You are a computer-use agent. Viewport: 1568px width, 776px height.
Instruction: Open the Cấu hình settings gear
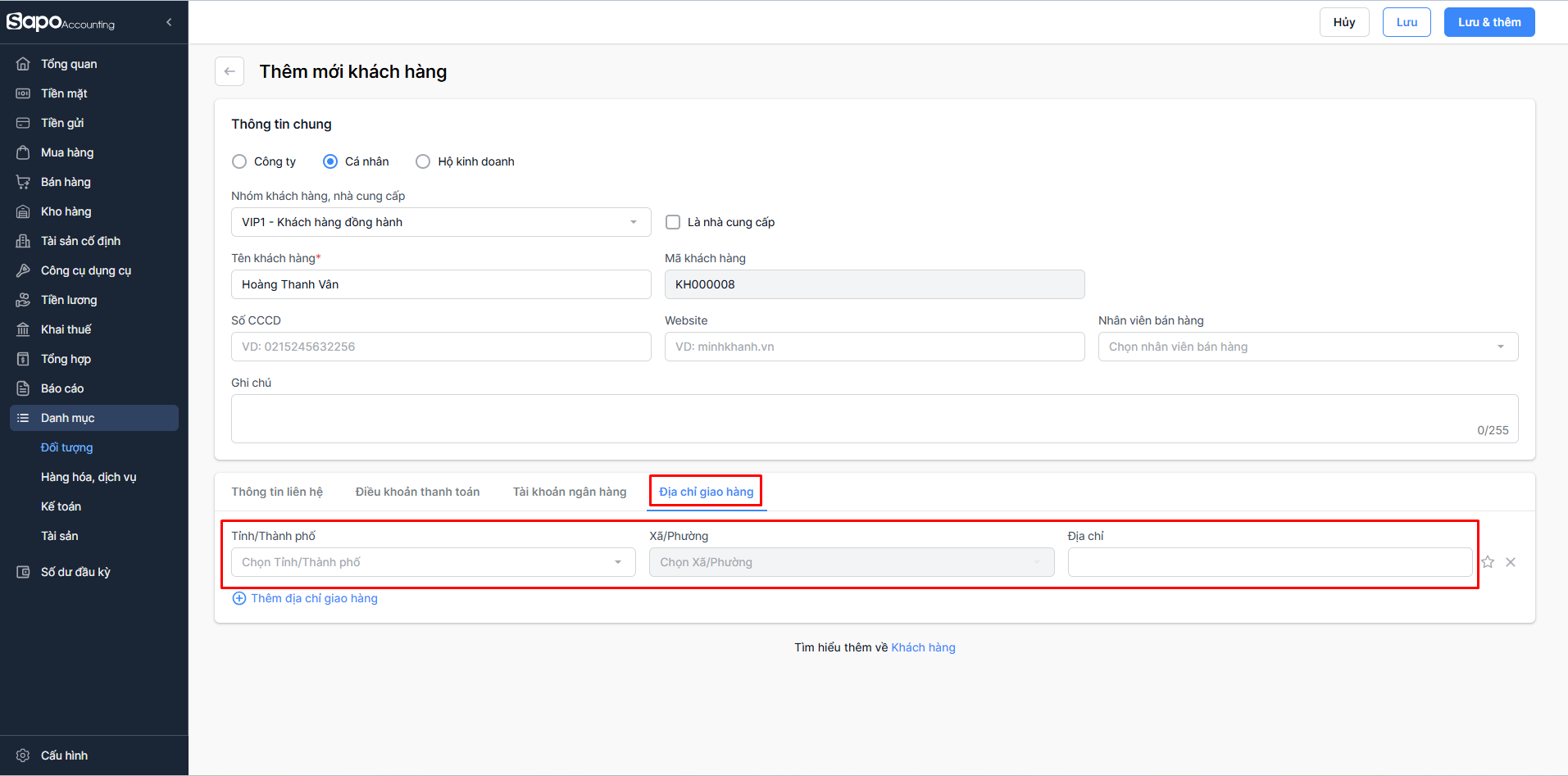pos(23,756)
